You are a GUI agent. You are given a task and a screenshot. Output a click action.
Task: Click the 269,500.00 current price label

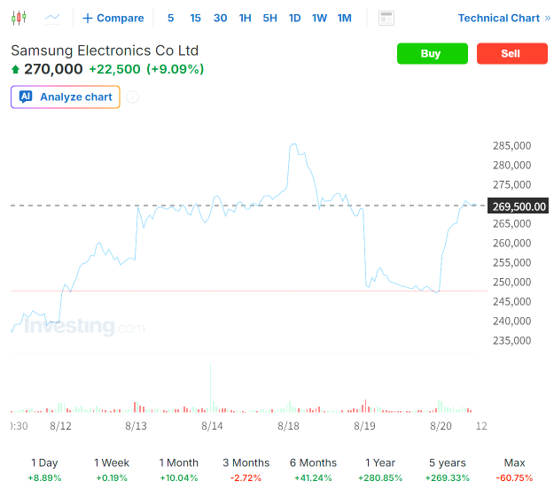[x=518, y=206]
